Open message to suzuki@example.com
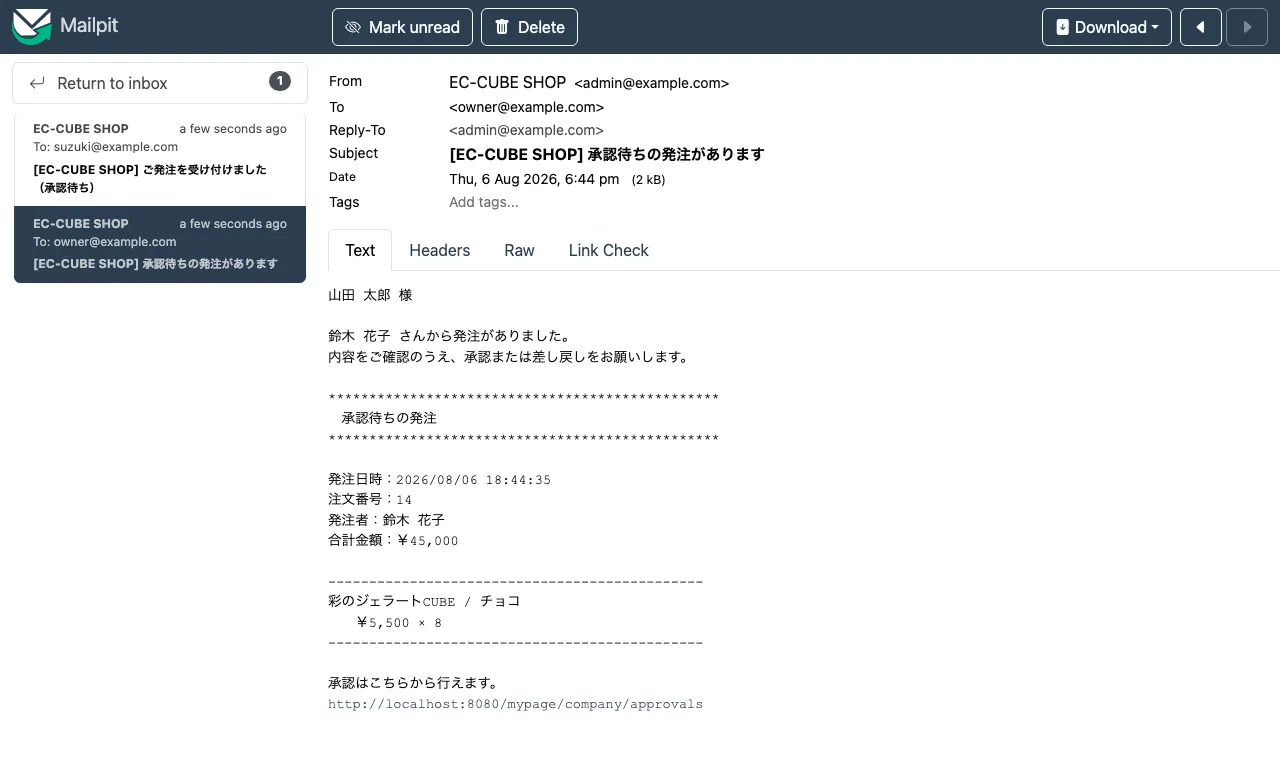 [x=160, y=158]
